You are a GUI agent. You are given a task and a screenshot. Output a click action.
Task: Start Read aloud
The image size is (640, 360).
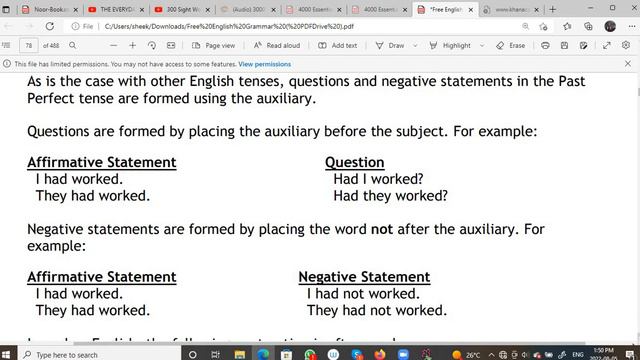pyautogui.click(x=277, y=45)
